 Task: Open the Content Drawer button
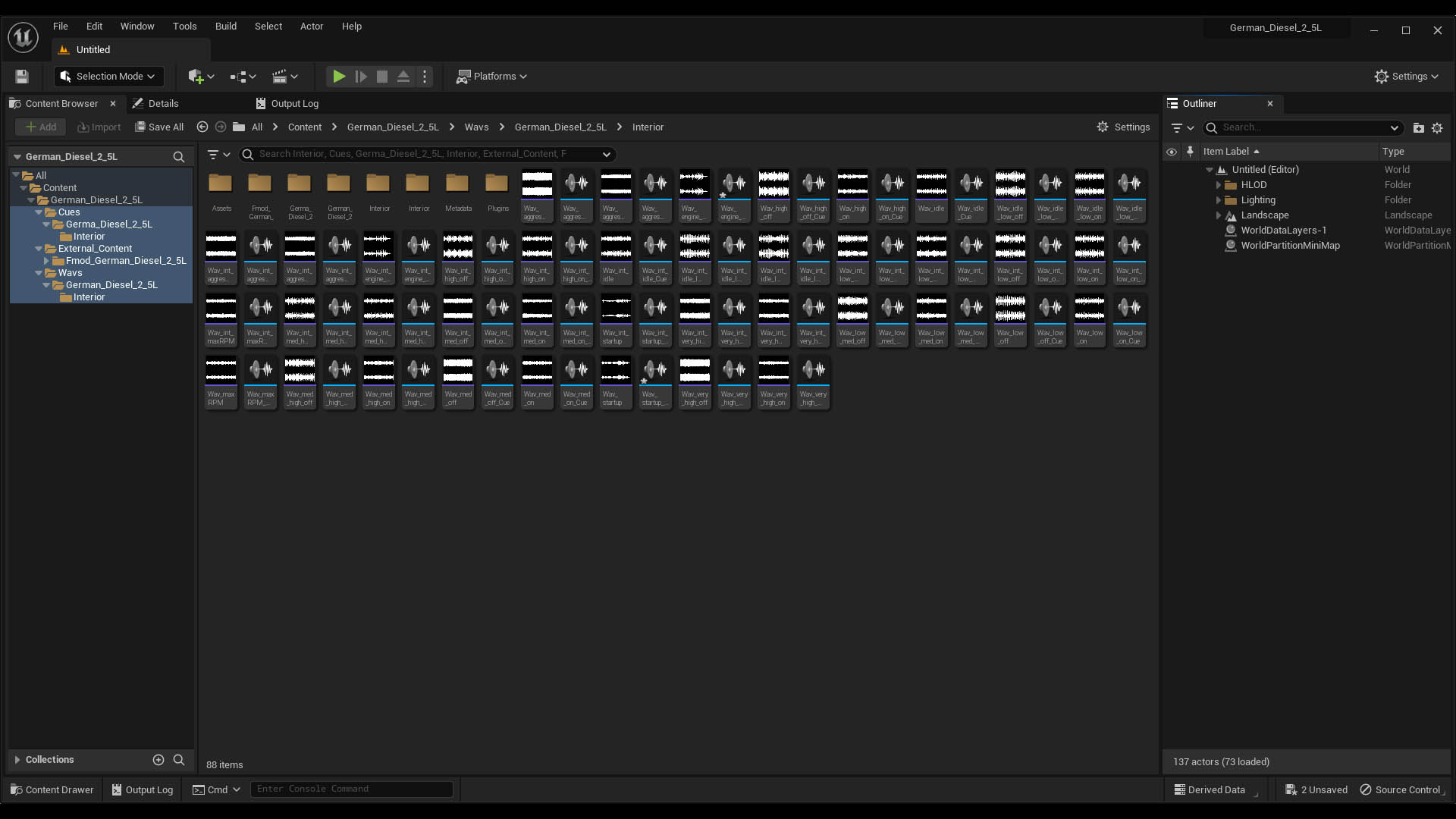52,789
